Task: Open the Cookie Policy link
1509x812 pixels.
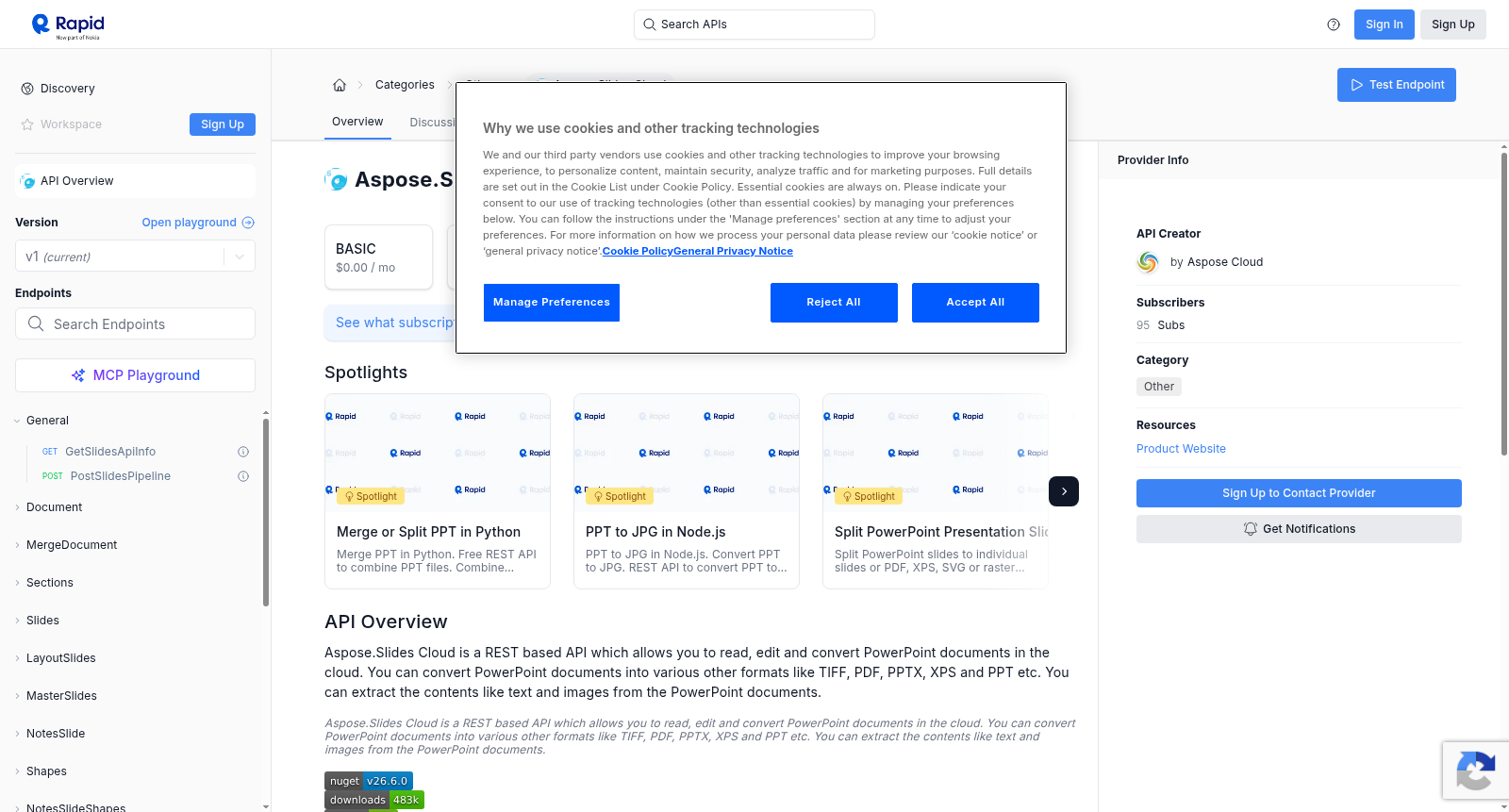Action: [x=638, y=251]
